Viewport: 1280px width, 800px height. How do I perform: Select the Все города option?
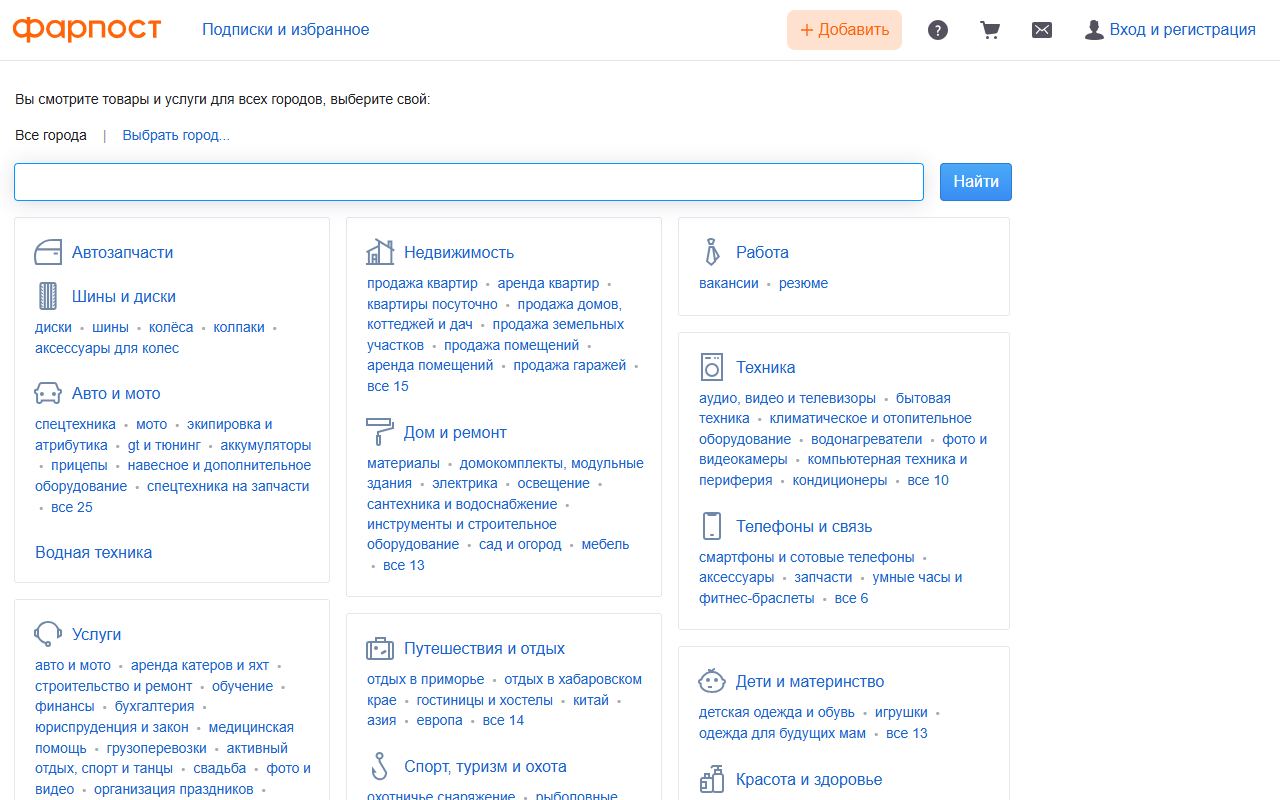(x=51, y=135)
